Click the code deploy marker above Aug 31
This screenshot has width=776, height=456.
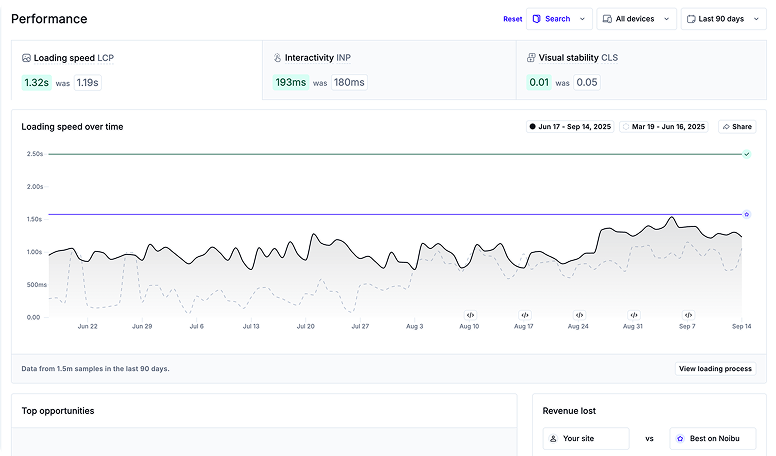point(634,314)
